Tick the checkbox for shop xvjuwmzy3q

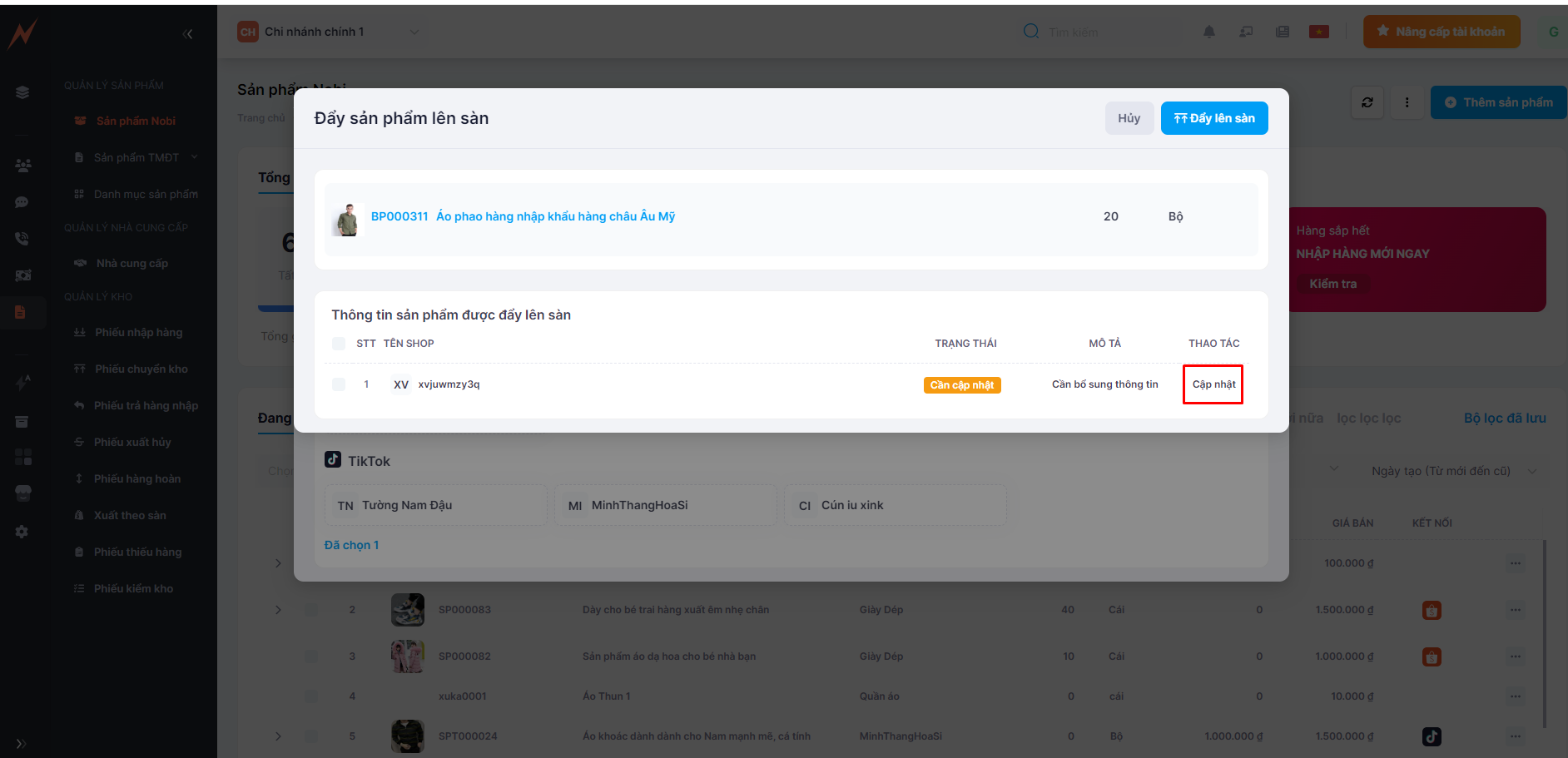point(339,384)
